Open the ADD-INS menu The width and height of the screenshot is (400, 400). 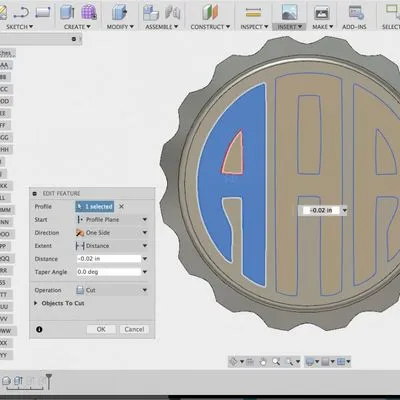(354, 27)
